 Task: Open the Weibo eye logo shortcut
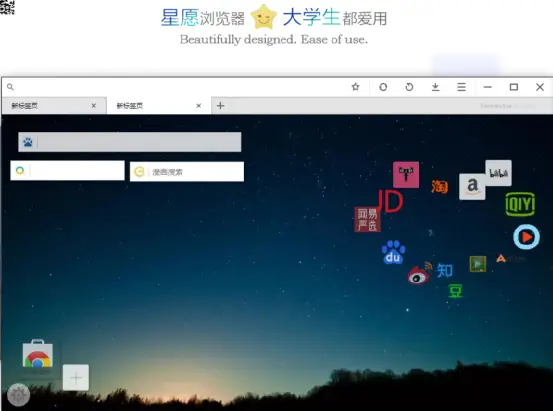(420, 273)
